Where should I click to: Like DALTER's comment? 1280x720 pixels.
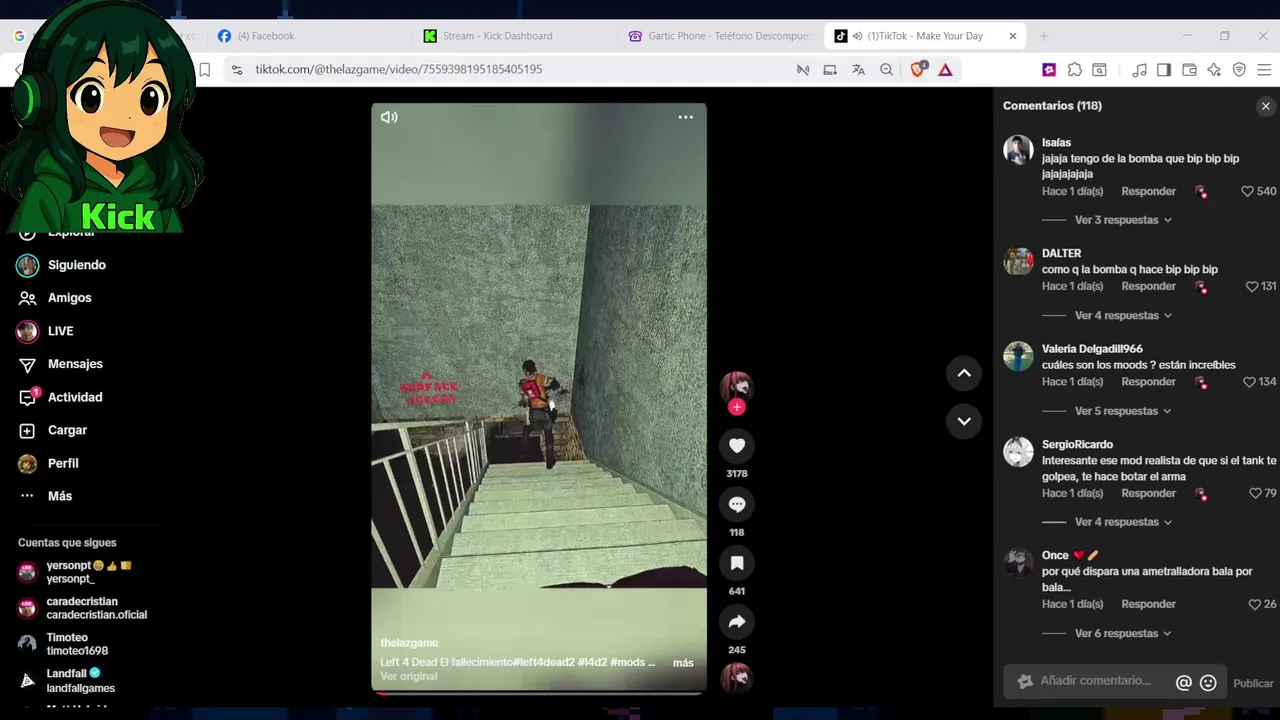1252,286
